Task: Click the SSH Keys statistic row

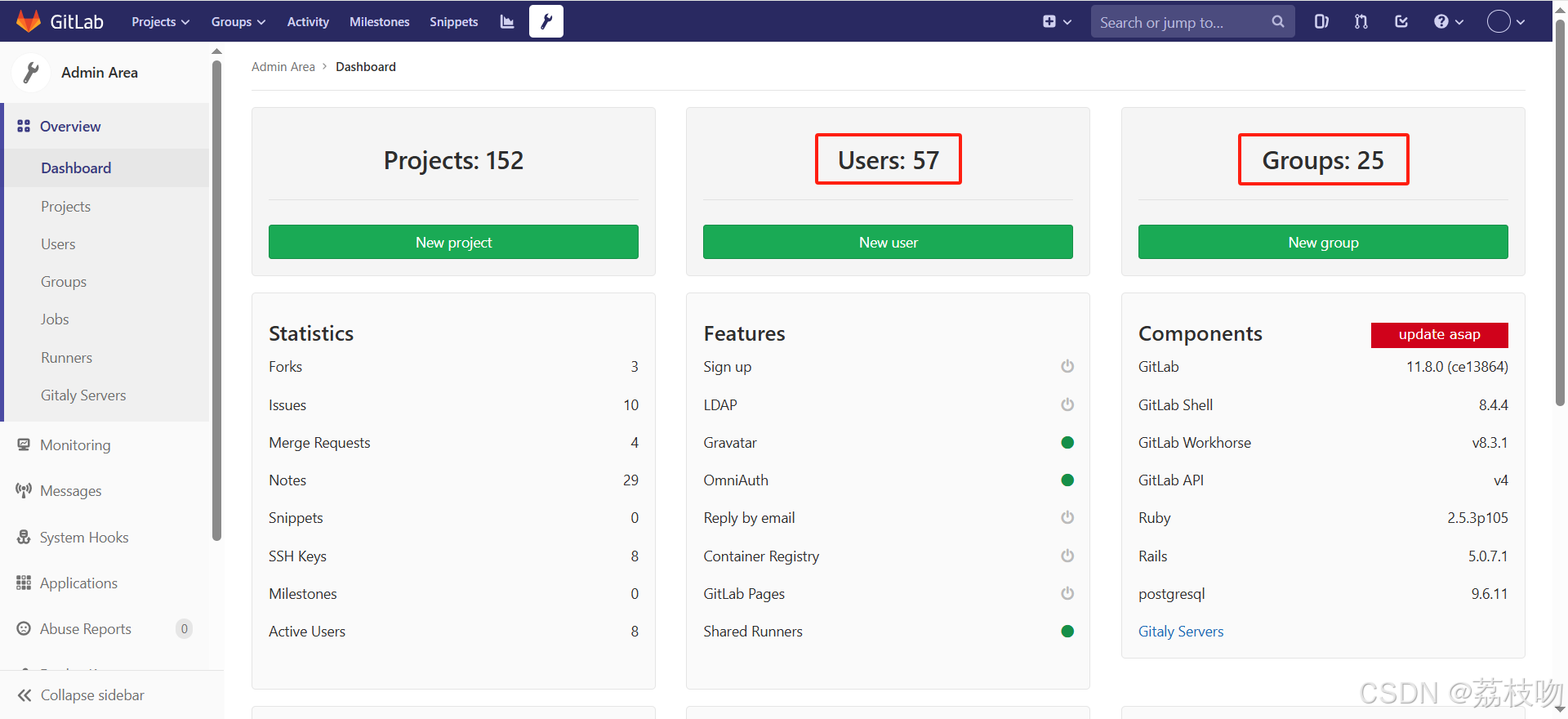Action: pos(453,556)
